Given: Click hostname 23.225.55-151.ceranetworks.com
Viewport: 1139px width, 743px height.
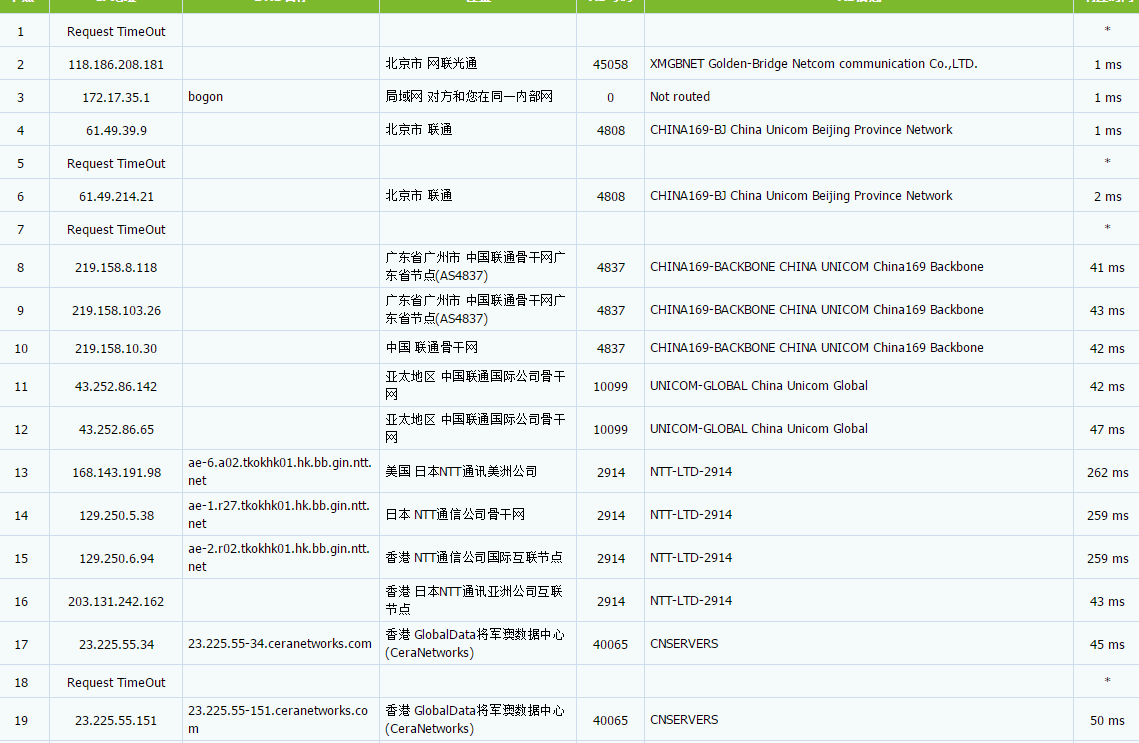Looking at the screenshot, I should [278, 719].
